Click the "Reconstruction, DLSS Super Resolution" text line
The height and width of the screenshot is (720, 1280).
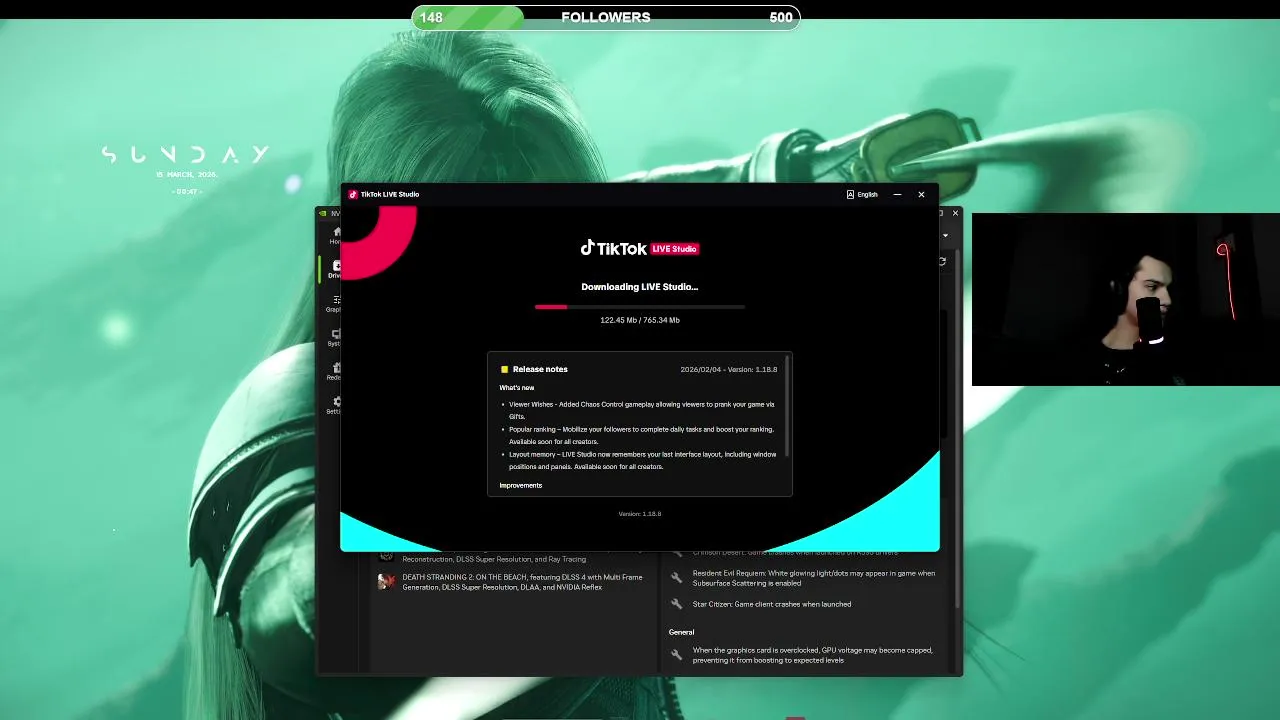[494, 559]
